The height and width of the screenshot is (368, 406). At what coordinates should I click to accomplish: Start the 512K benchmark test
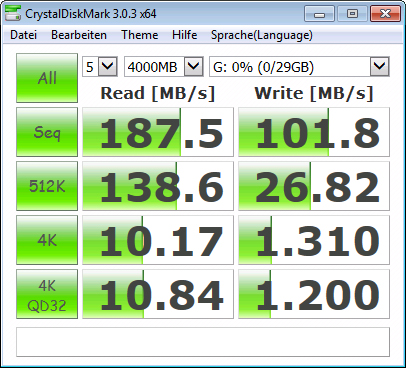(x=47, y=186)
